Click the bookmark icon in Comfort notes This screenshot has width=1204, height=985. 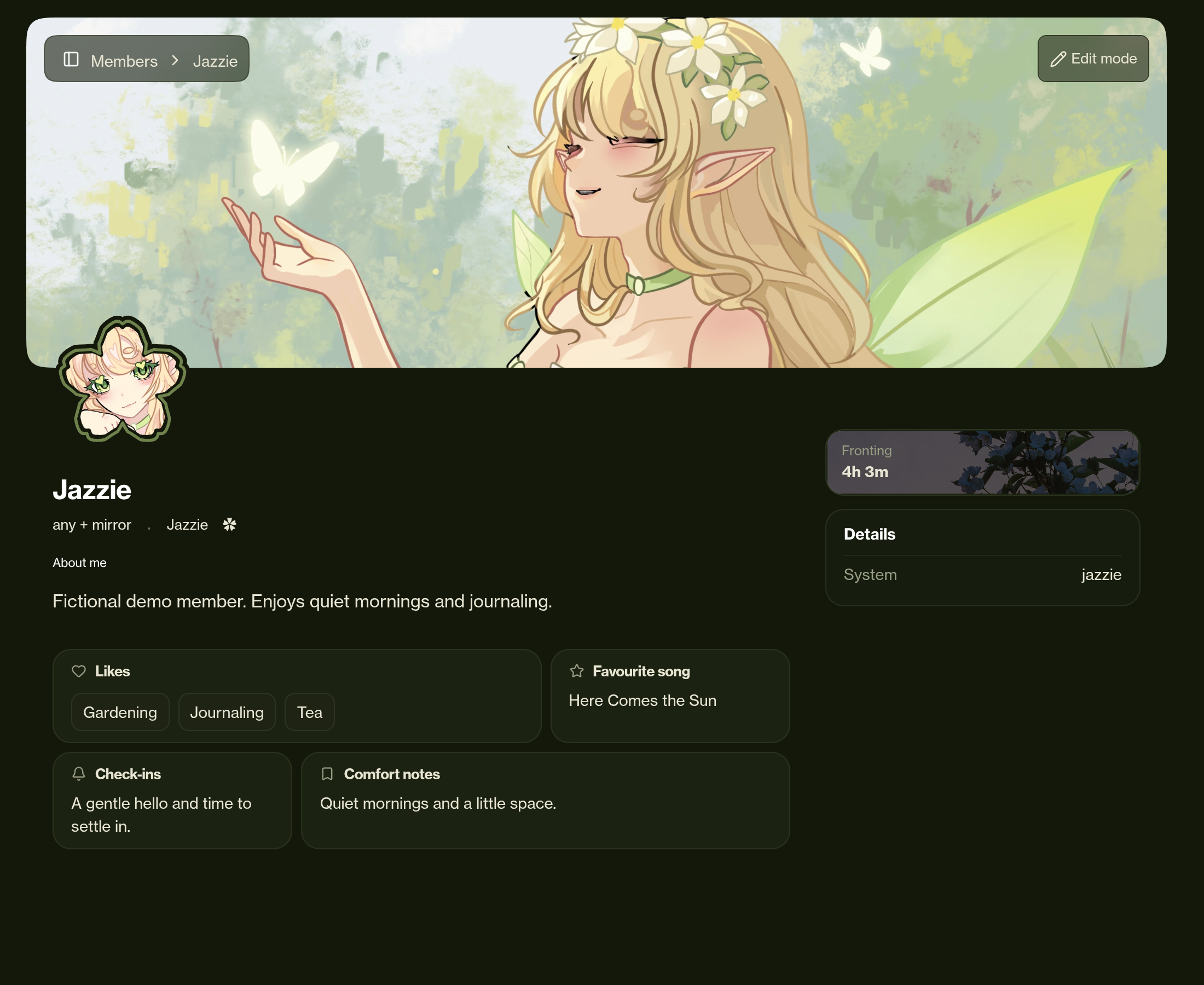(327, 774)
